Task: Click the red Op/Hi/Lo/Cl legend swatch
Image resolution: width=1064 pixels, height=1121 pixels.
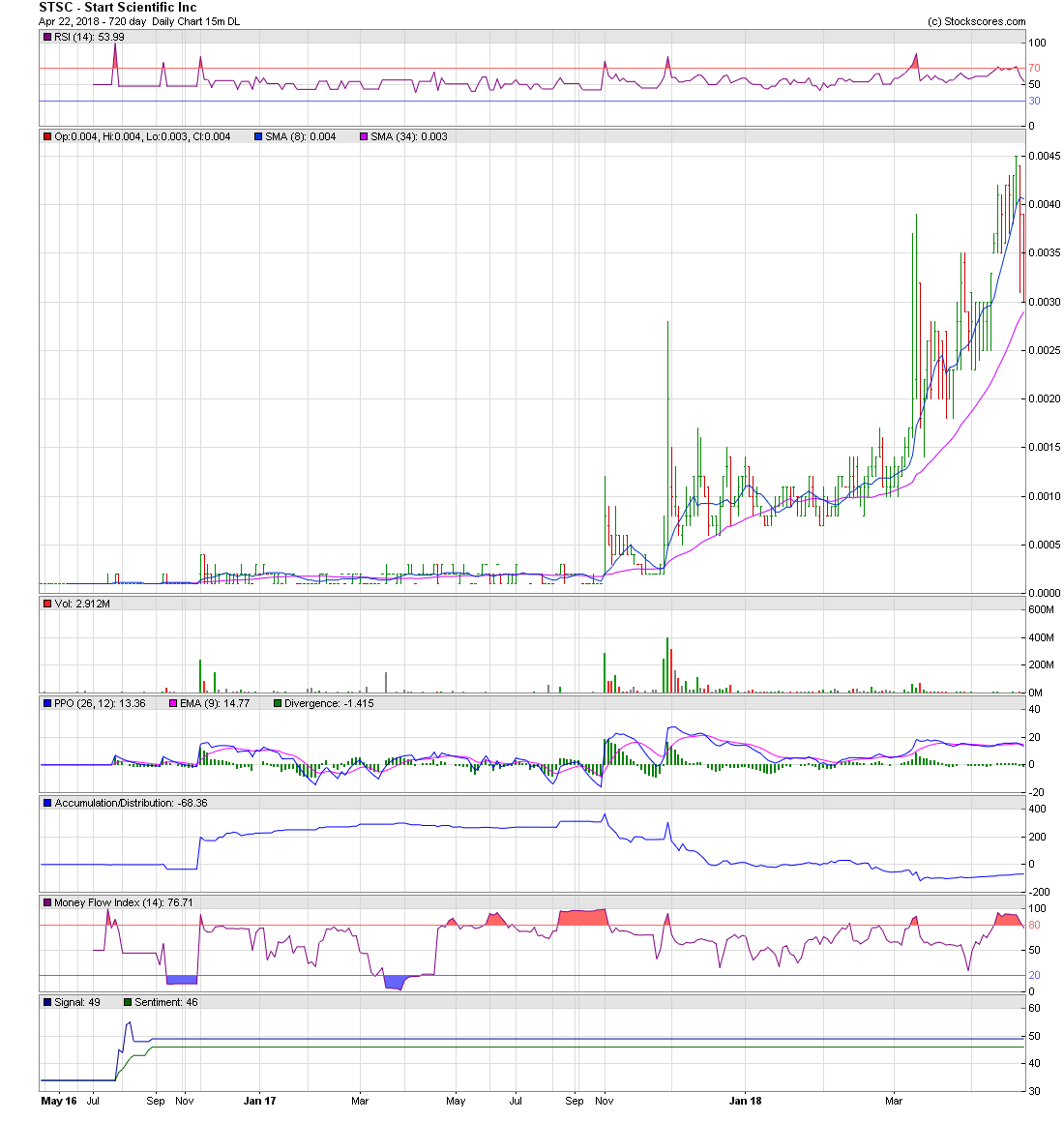Action: click(47, 136)
